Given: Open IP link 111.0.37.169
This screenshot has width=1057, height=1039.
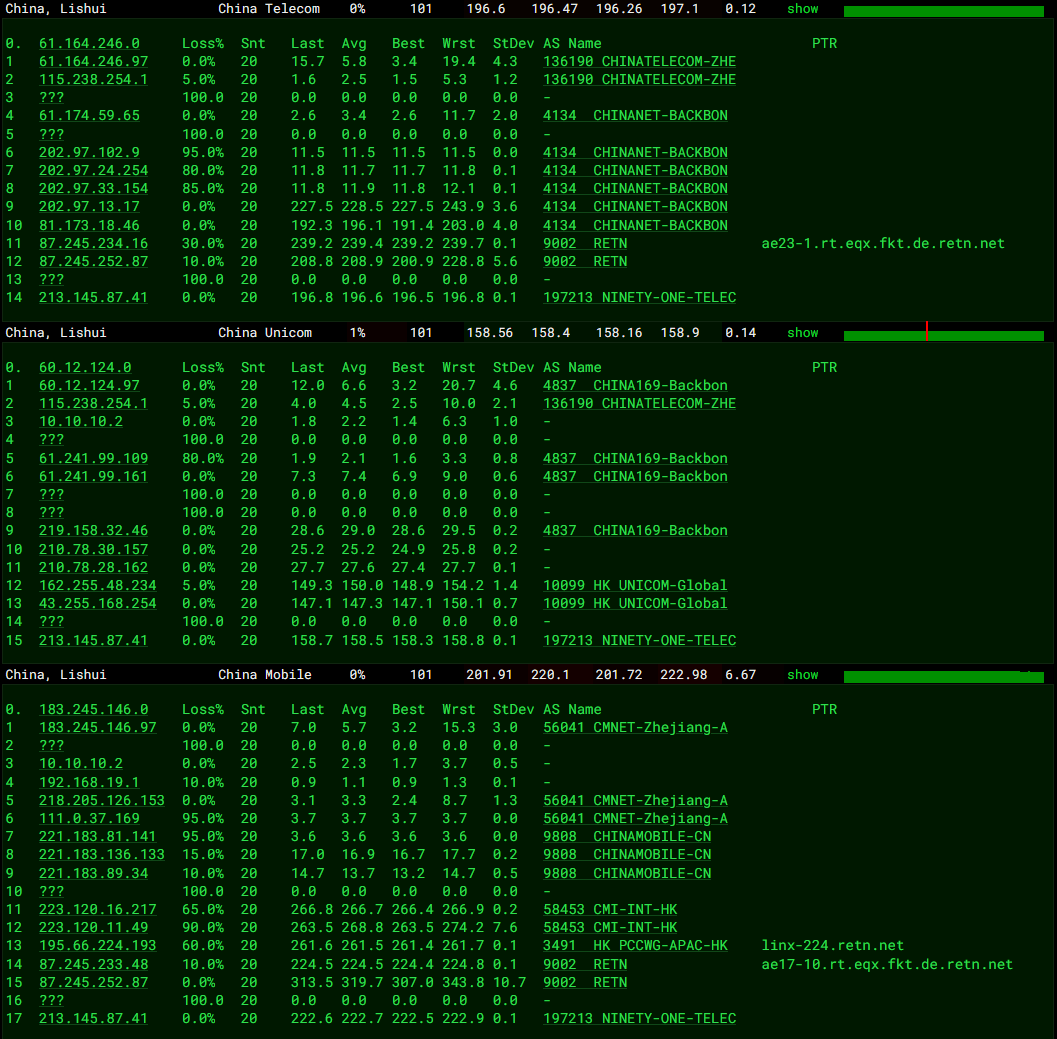Looking at the screenshot, I should [89, 819].
